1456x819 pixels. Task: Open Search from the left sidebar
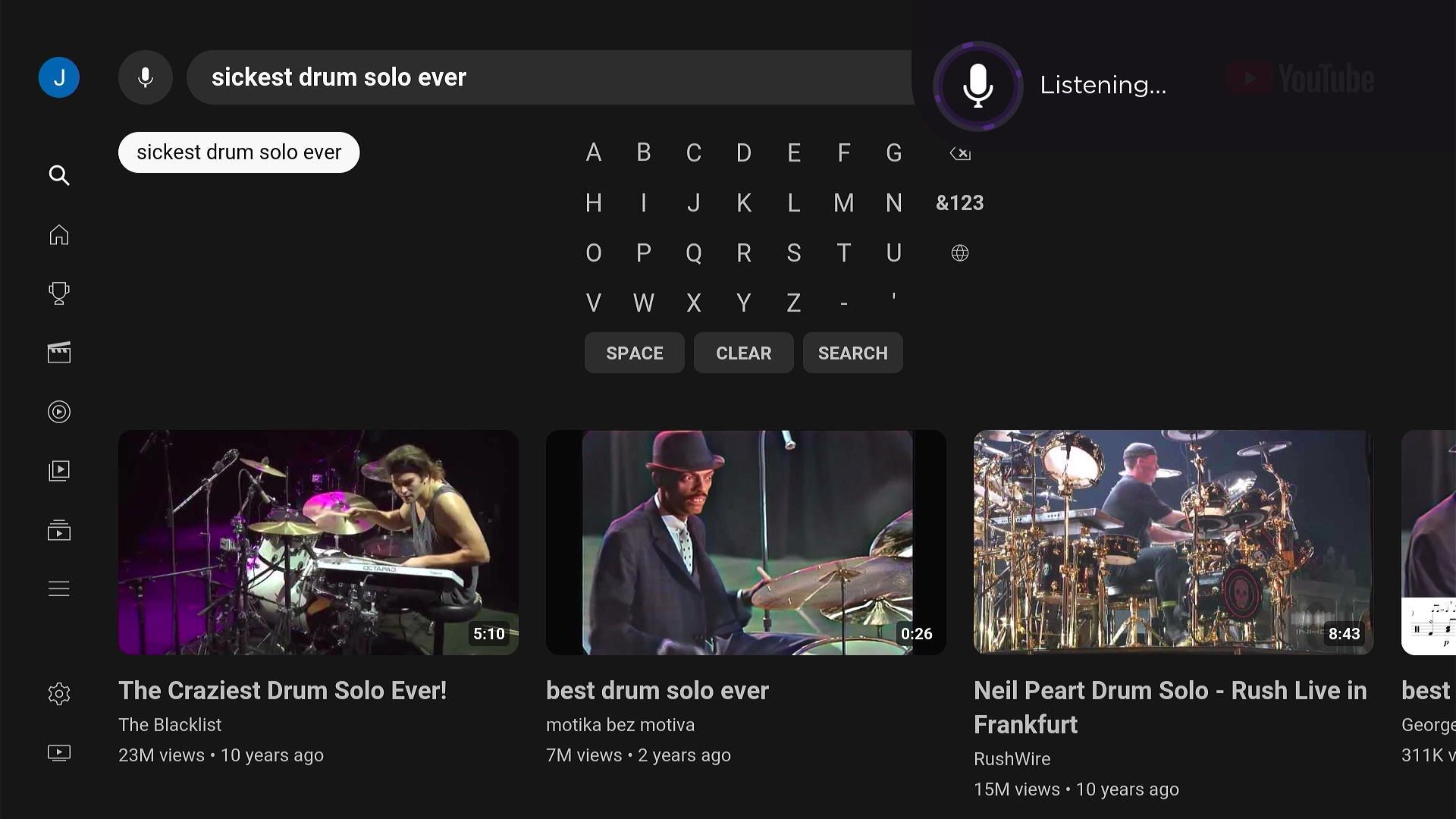[x=58, y=175]
